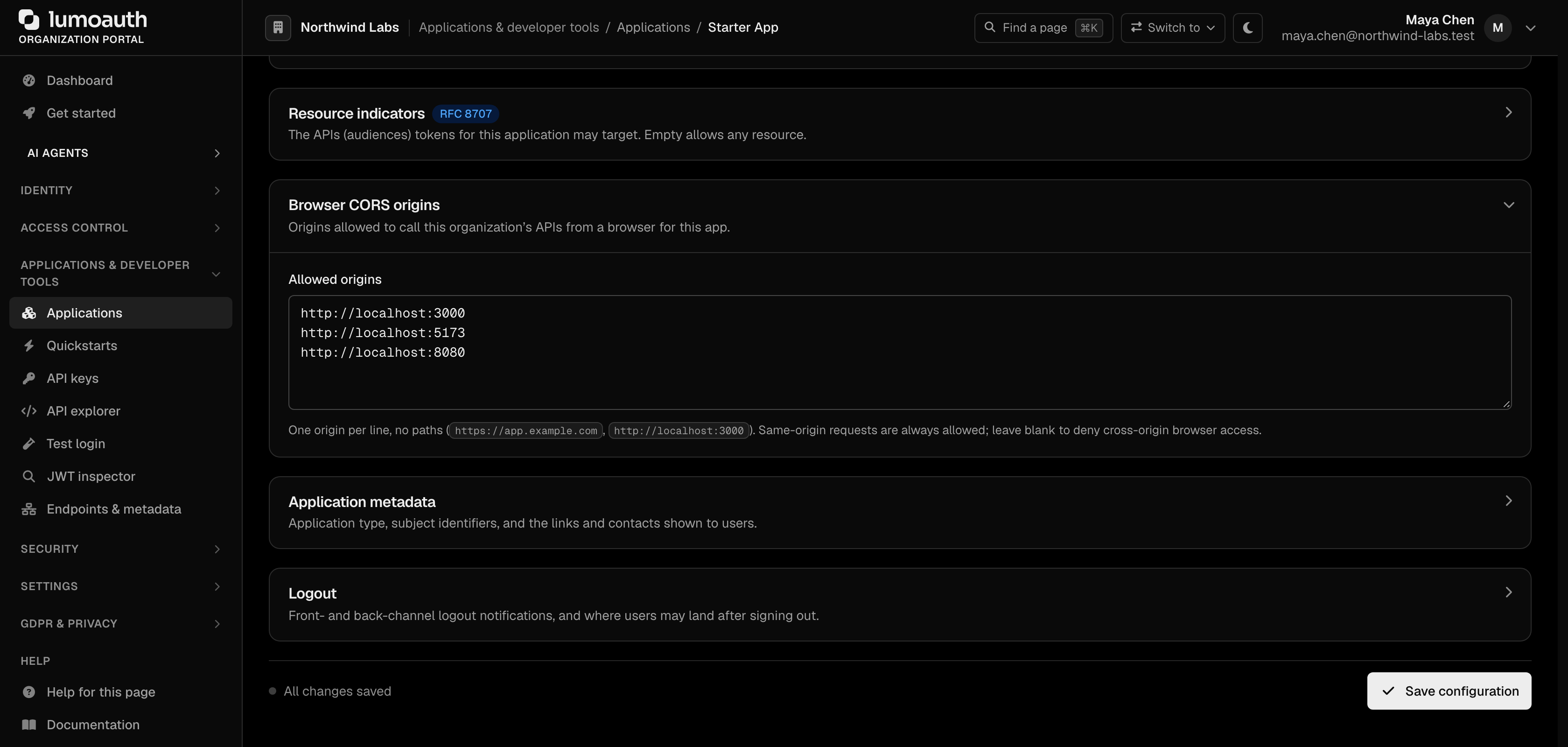Open the Documentation link in sidebar
1568x747 pixels.
coord(120,725)
